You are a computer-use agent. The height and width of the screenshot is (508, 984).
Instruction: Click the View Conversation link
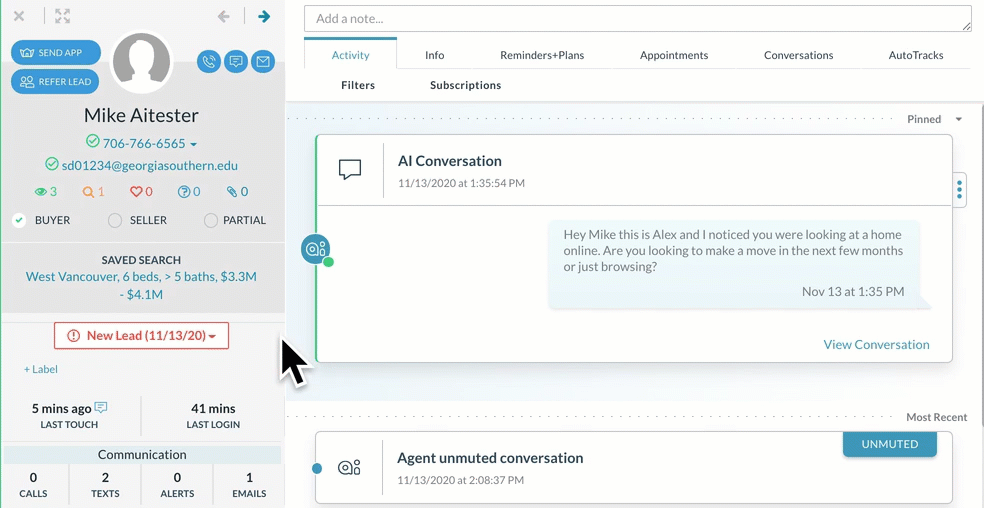[876, 344]
